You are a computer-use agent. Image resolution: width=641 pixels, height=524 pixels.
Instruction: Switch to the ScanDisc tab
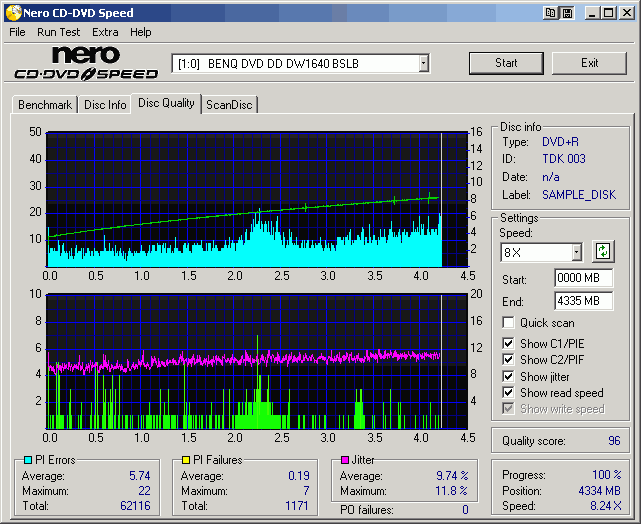(229, 104)
